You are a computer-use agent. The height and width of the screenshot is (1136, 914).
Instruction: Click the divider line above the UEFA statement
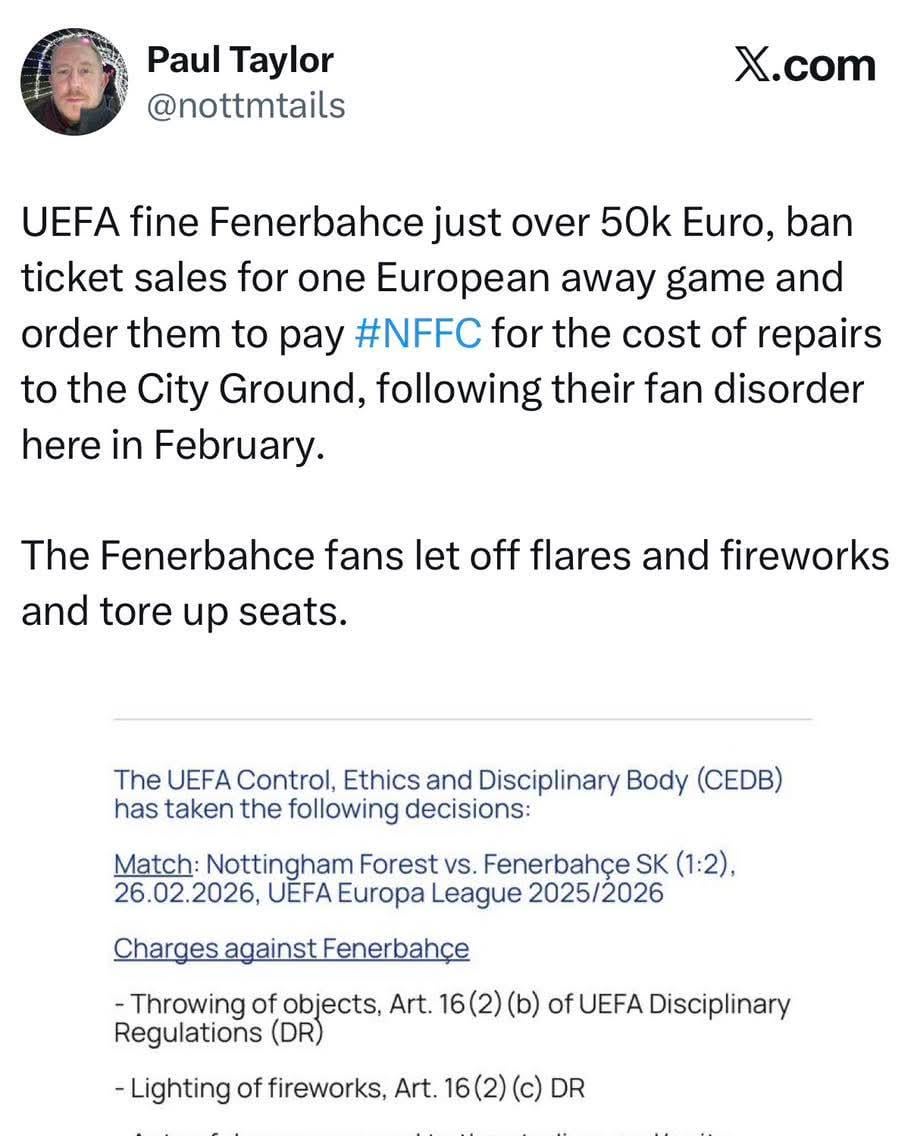(462, 719)
